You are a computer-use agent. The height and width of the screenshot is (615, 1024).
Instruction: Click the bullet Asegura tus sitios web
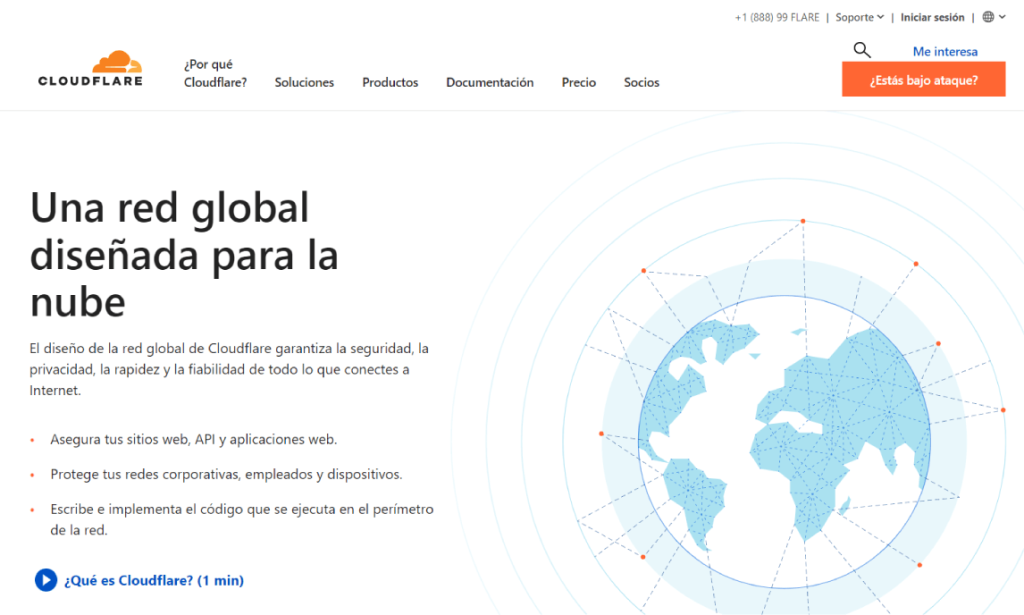[x=194, y=439]
